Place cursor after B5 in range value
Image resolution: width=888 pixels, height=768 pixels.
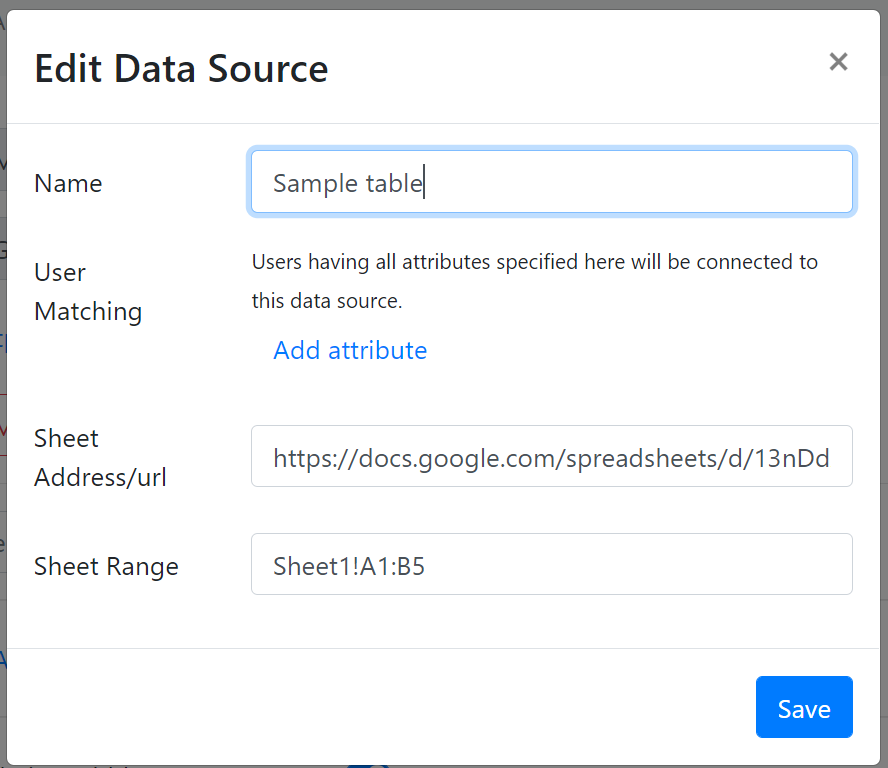pyautogui.click(x=425, y=566)
